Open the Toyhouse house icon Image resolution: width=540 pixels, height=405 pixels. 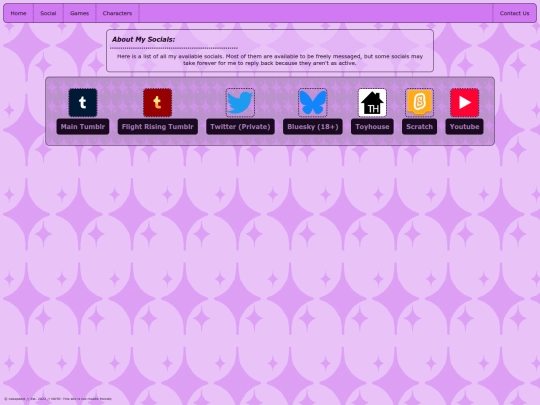coord(372,103)
